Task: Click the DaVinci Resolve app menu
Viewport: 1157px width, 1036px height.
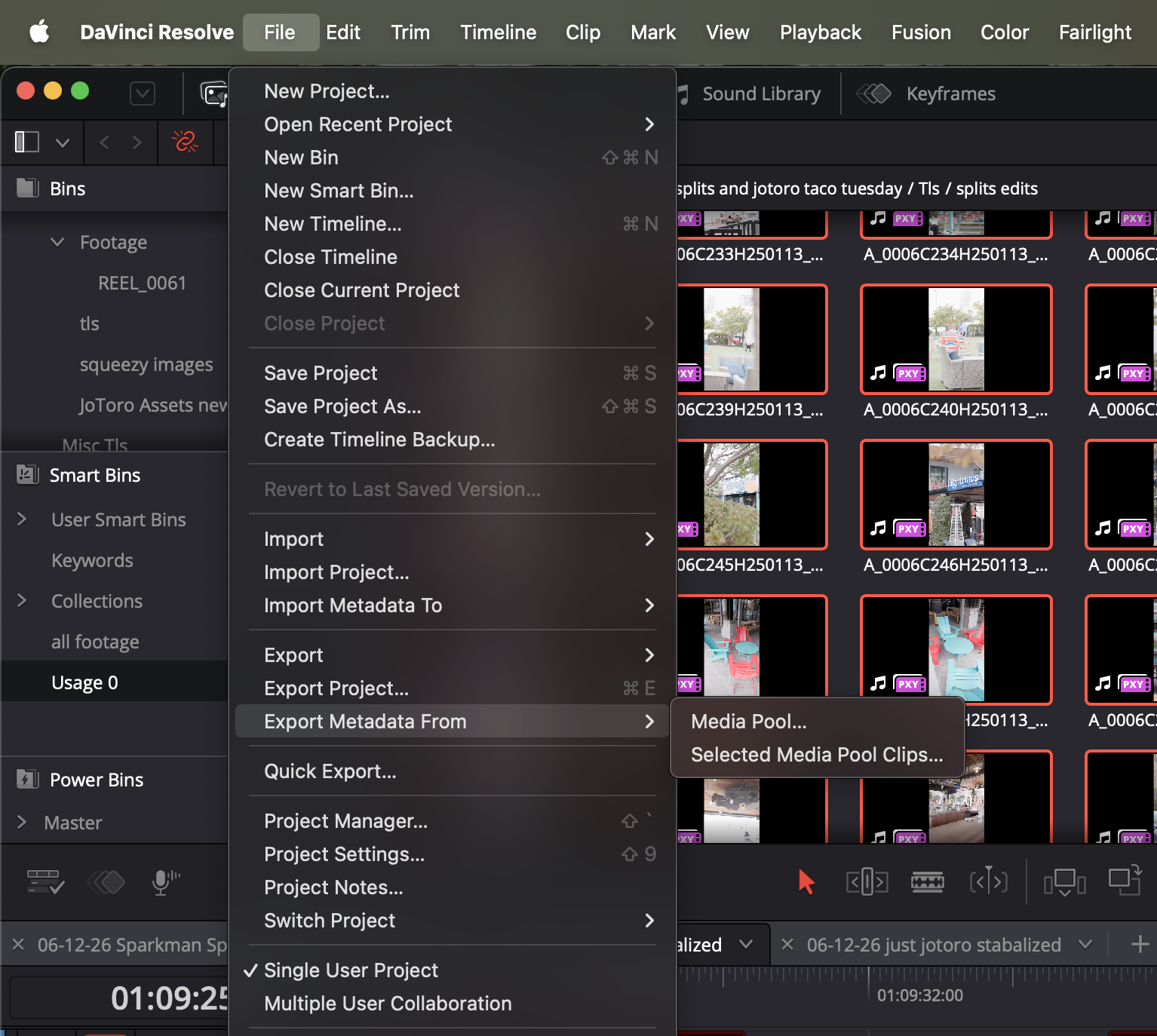Action: coord(157,32)
